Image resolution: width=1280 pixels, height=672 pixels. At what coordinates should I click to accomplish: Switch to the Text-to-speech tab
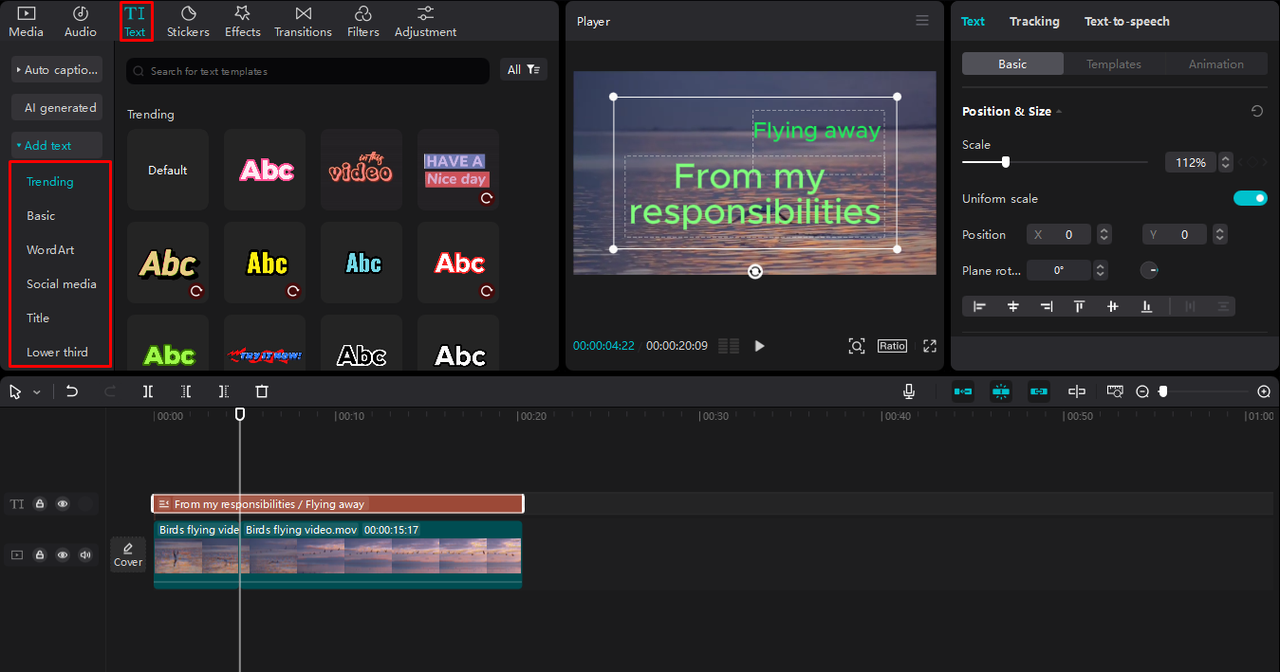click(1127, 21)
